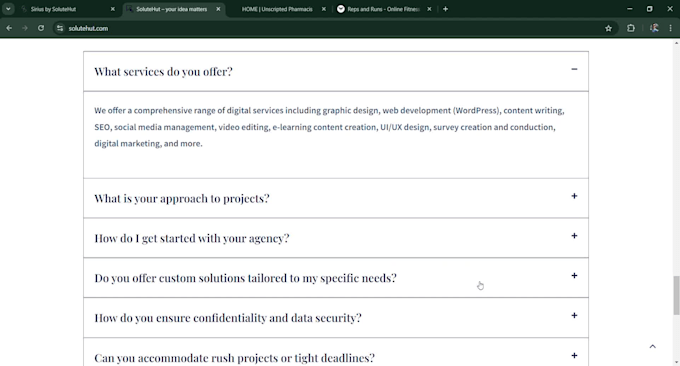The image size is (680, 366).
Task: Switch to Reps and Runs tab
Action: pos(384,9)
